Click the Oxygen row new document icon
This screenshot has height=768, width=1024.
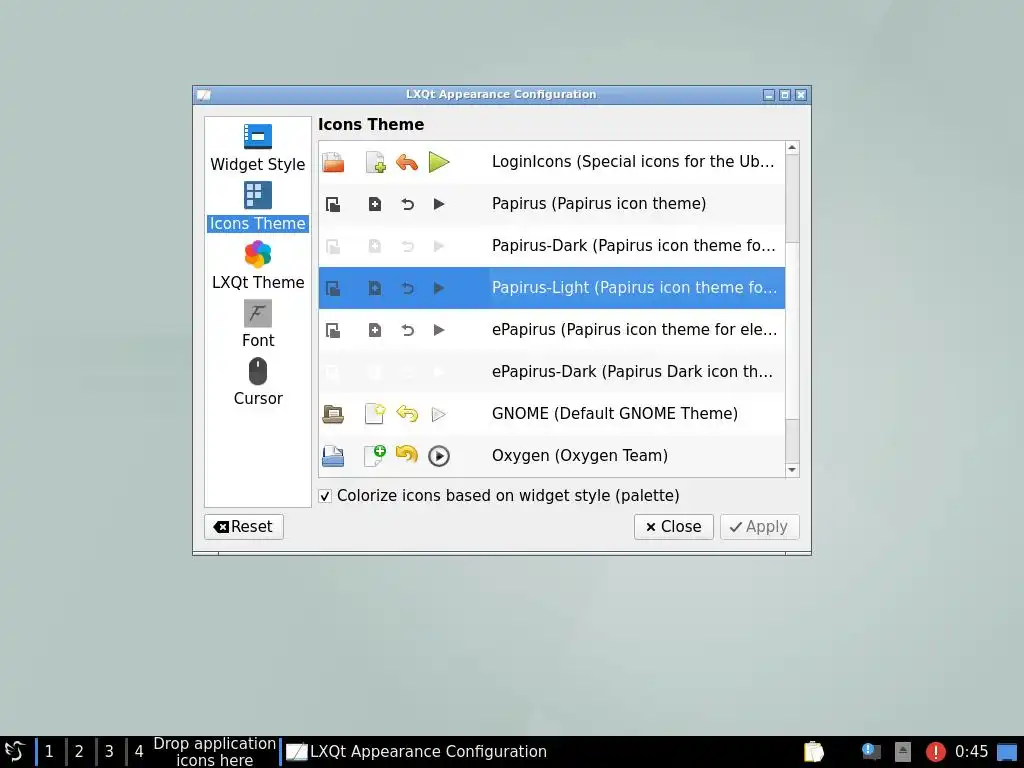click(x=375, y=456)
